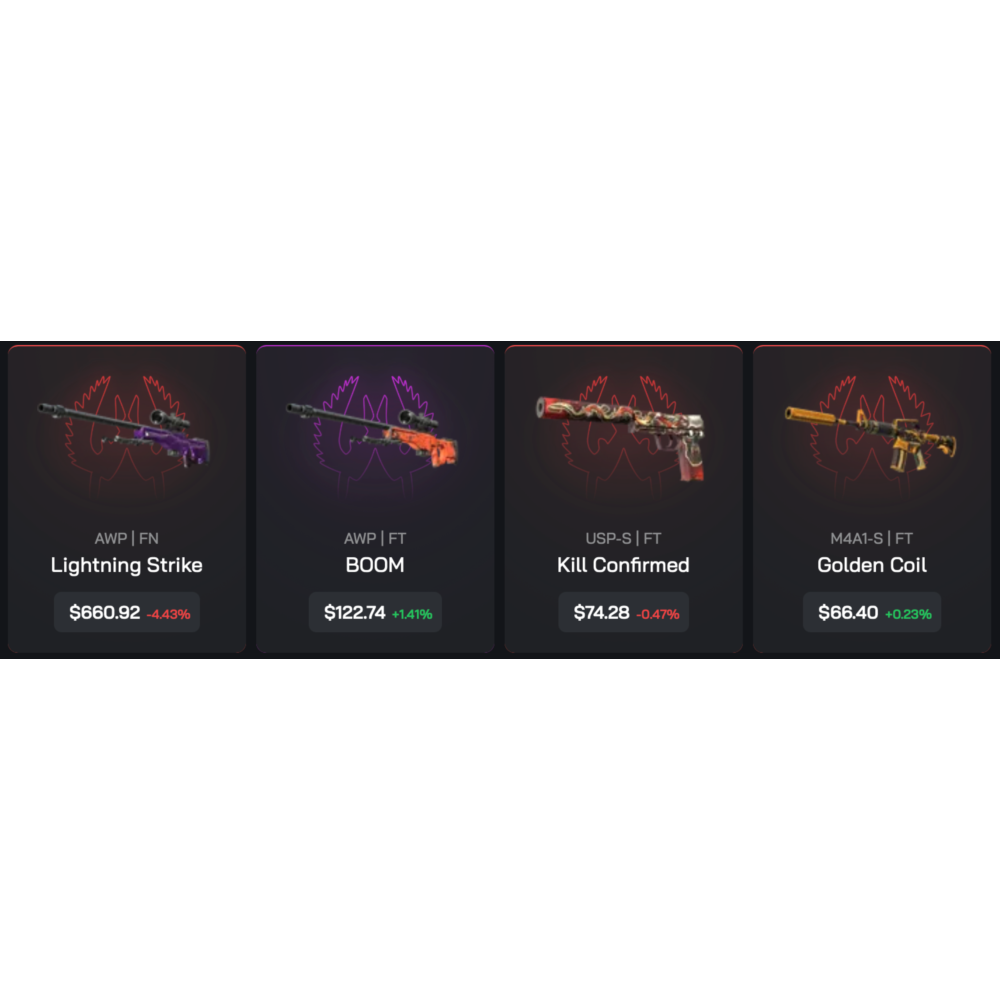Image resolution: width=1000 pixels, height=1000 pixels.
Task: Open the BOOM item title
Action: pyautogui.click(x=375, y=565)
